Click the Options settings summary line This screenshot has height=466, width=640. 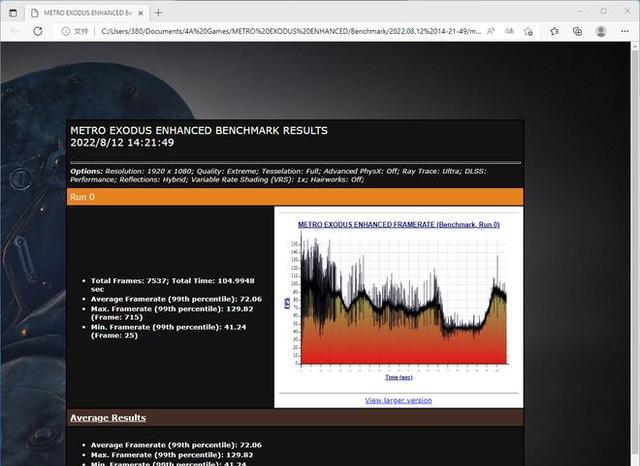[x=278, y=175]
